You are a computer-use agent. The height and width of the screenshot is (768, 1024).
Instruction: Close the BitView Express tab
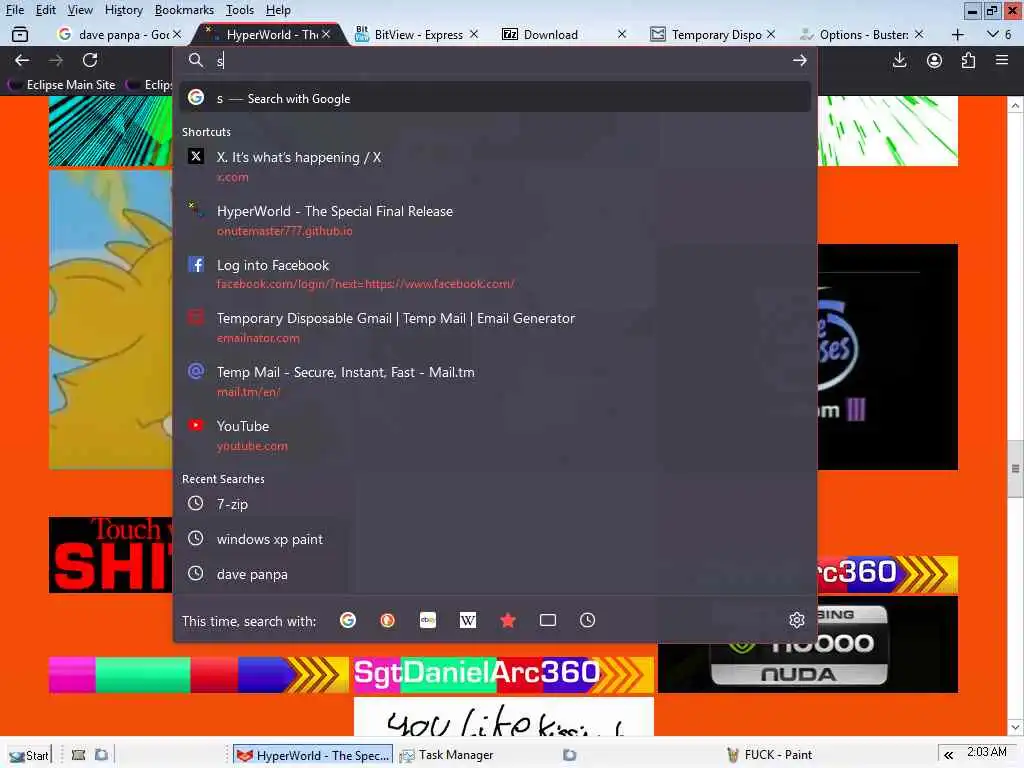(x=474, y=34)
